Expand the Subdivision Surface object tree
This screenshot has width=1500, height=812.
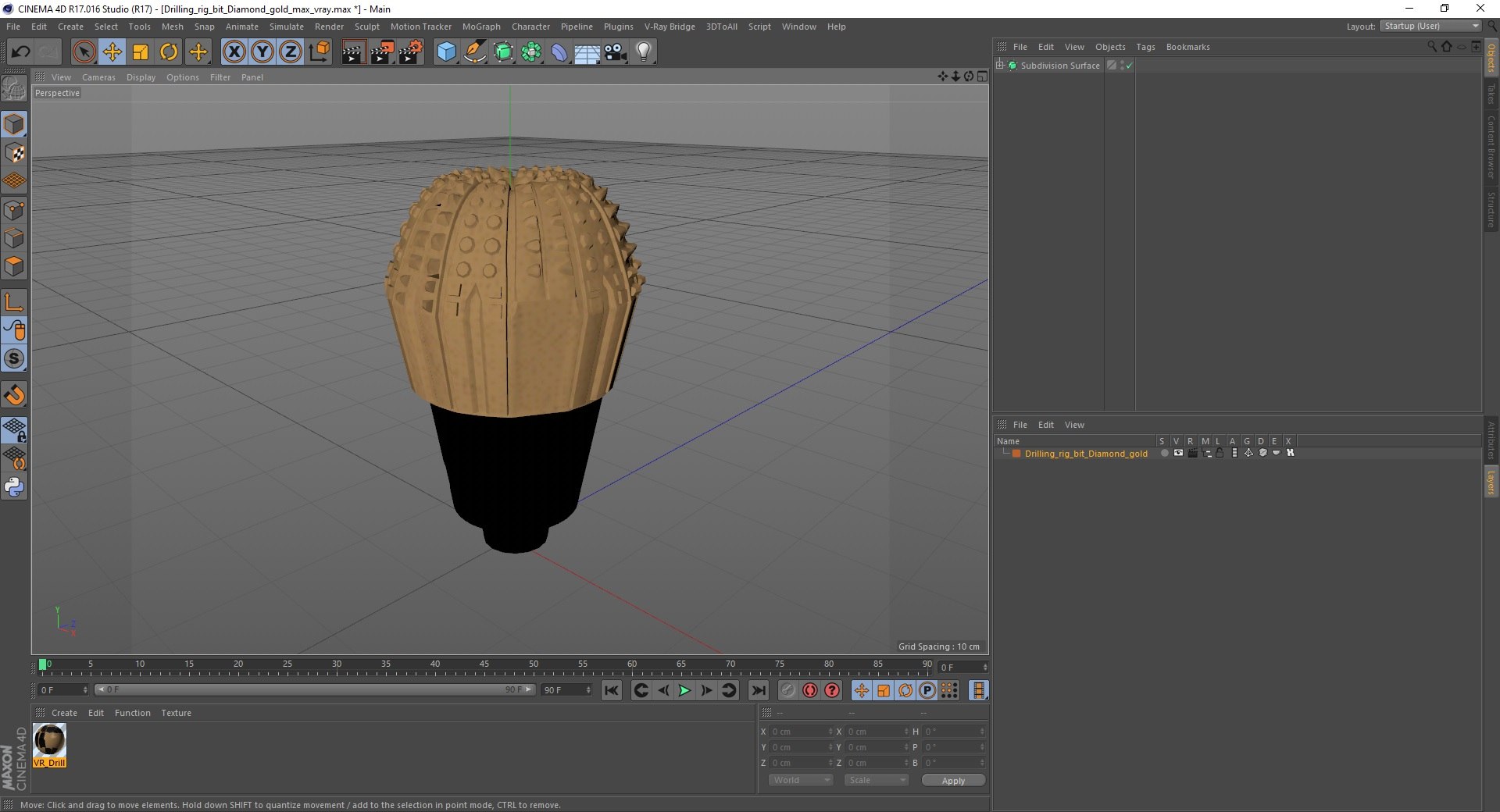click(1000, 66)
